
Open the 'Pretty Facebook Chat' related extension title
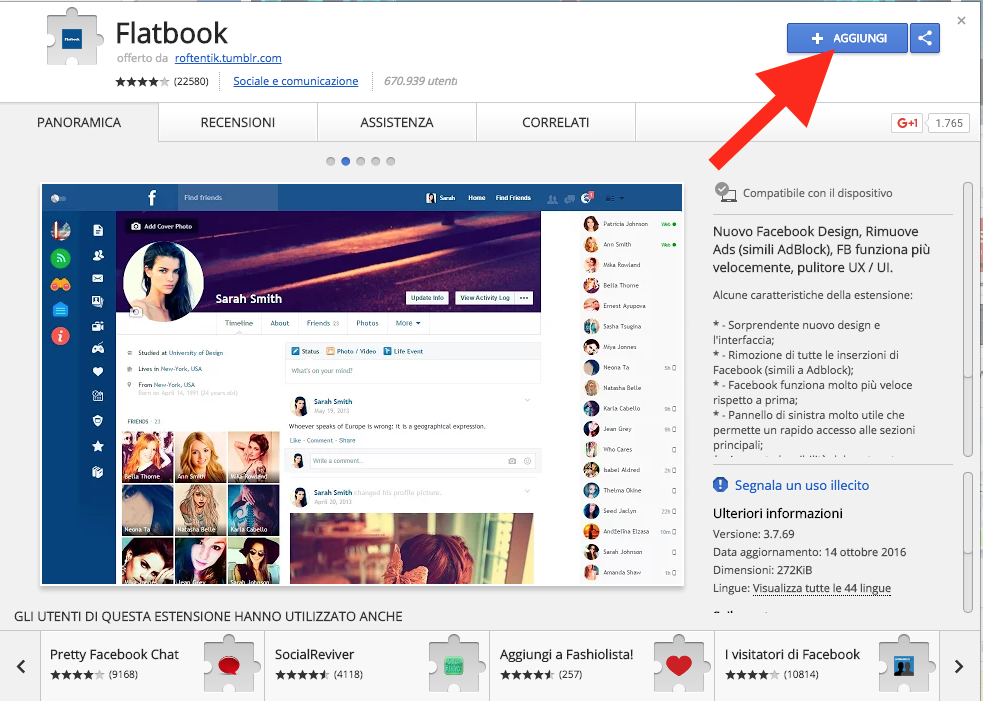point(114,655)
